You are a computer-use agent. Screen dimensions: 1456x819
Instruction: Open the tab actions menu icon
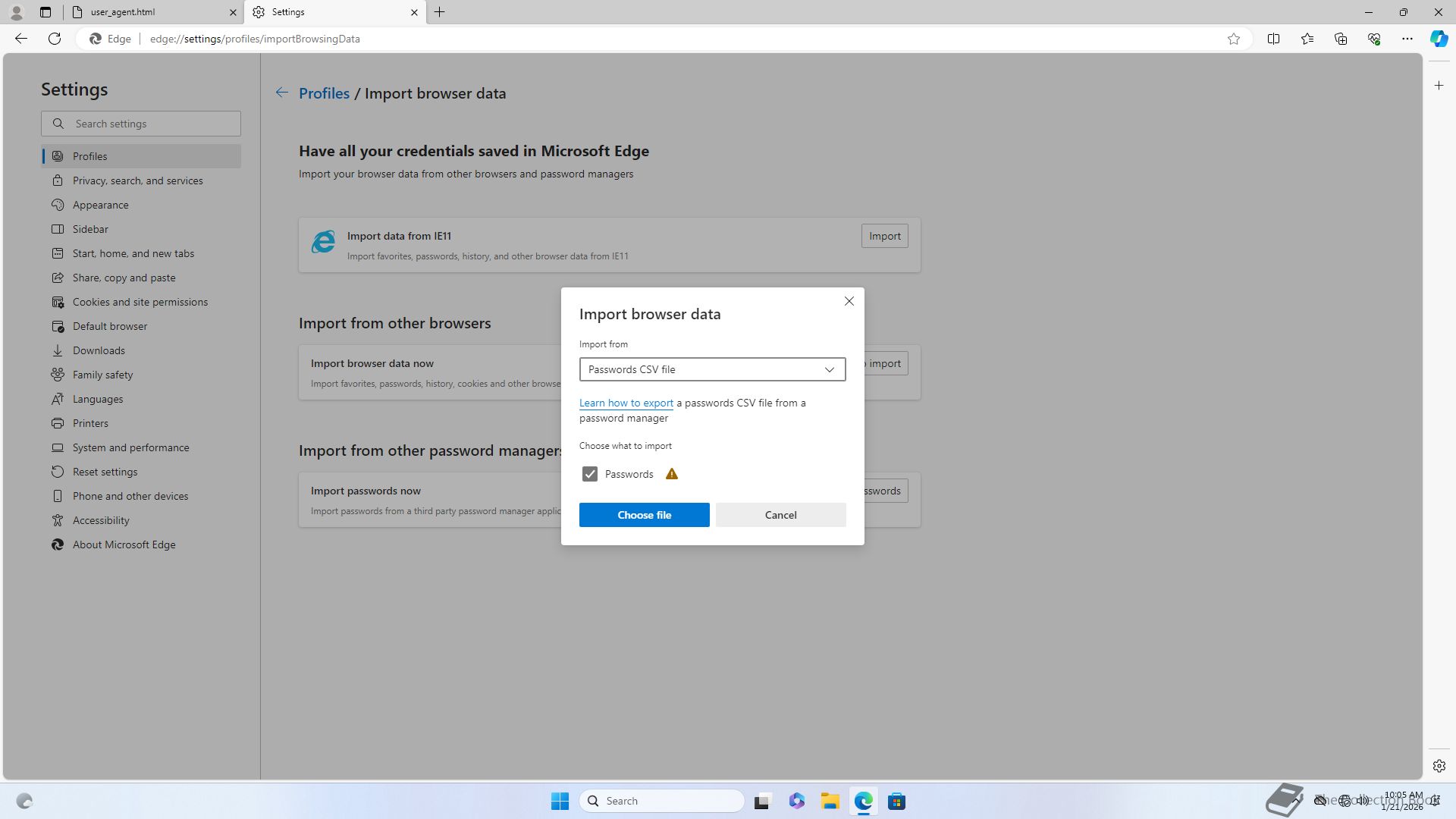(45, 12)
